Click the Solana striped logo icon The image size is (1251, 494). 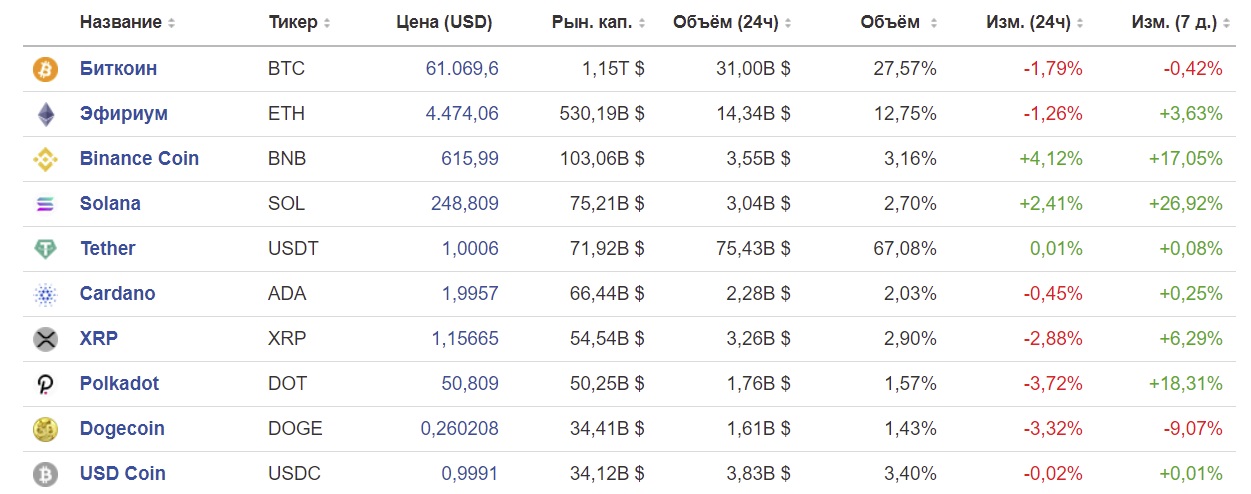(x=46, y=204)
